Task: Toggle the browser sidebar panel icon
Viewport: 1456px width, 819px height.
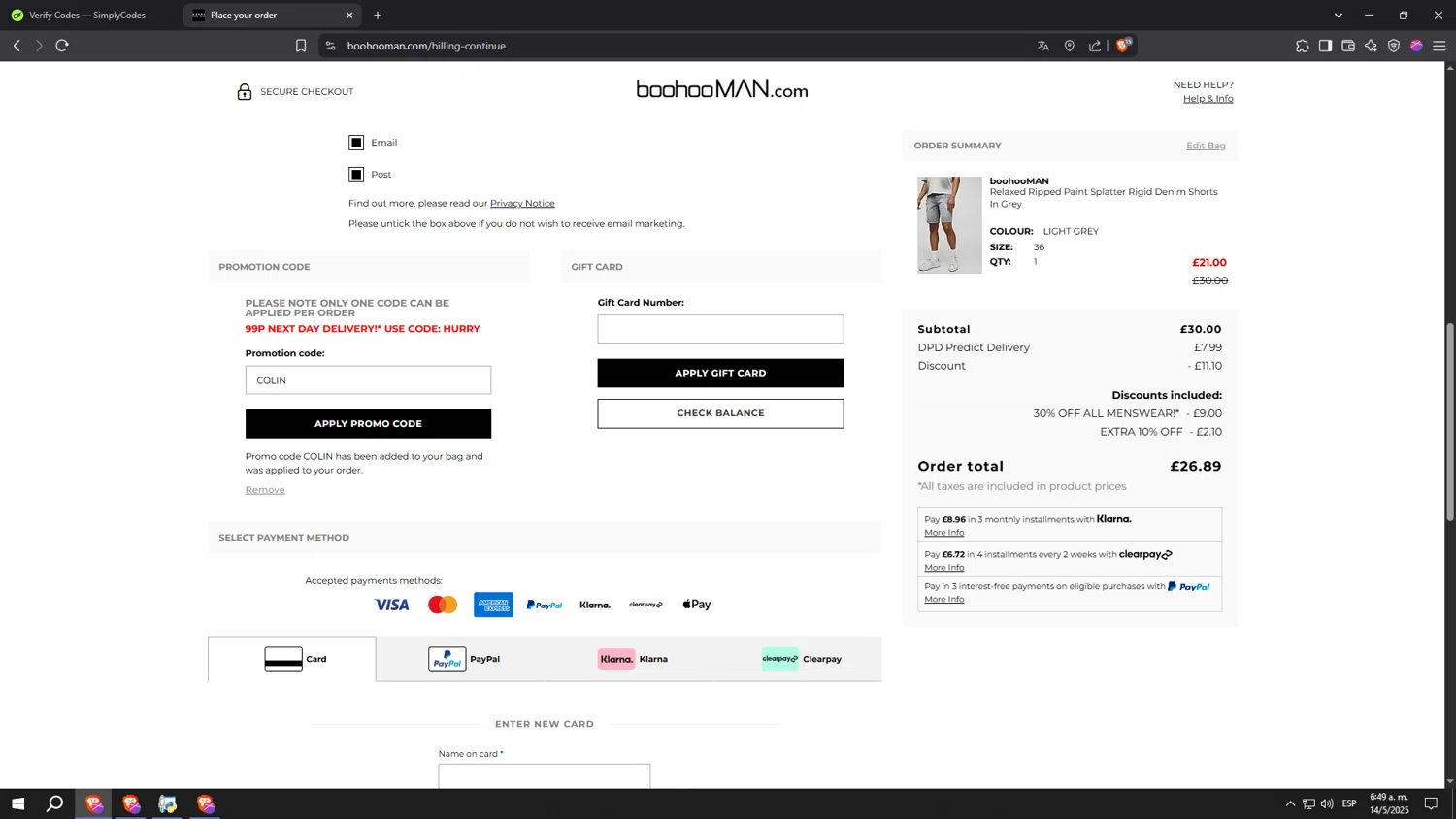Action: [x=1325, y=46]
